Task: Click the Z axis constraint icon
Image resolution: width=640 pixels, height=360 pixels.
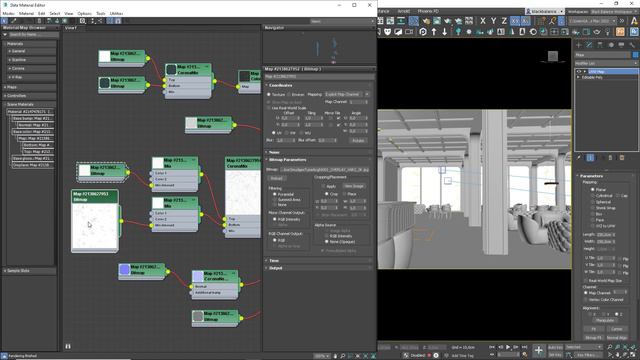Action: tap(504, 21)
